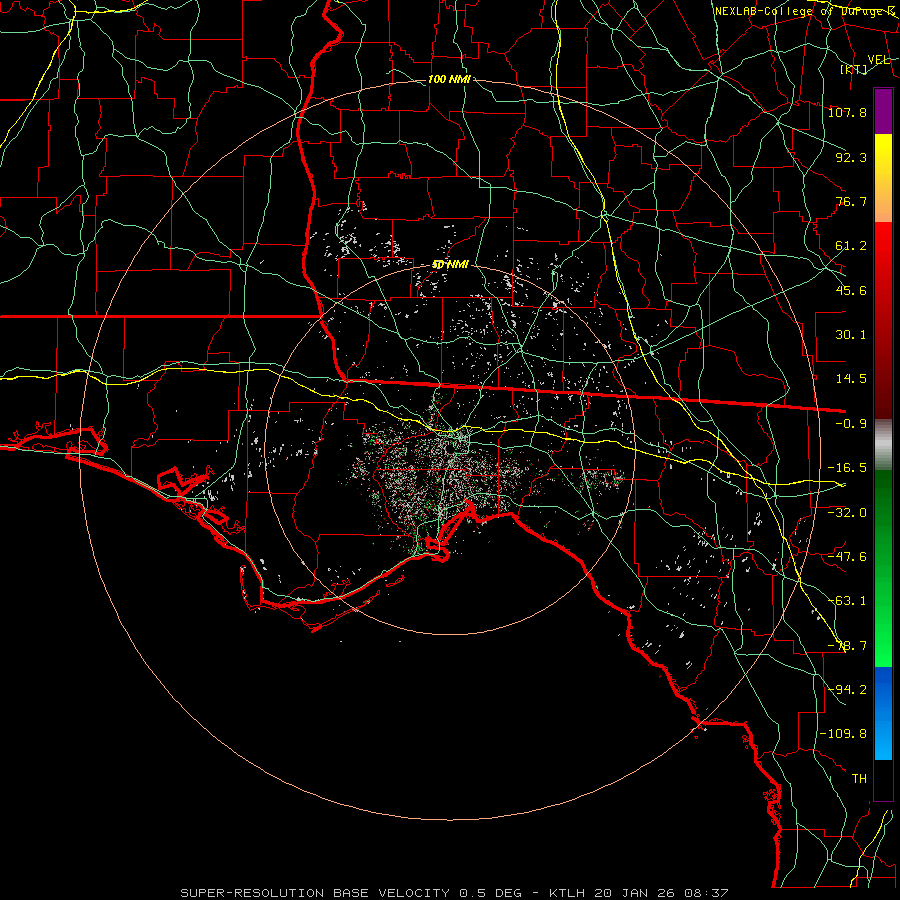Select the 107.8 legend value
The height and width of the screenshot is (900, 900).
847,112
